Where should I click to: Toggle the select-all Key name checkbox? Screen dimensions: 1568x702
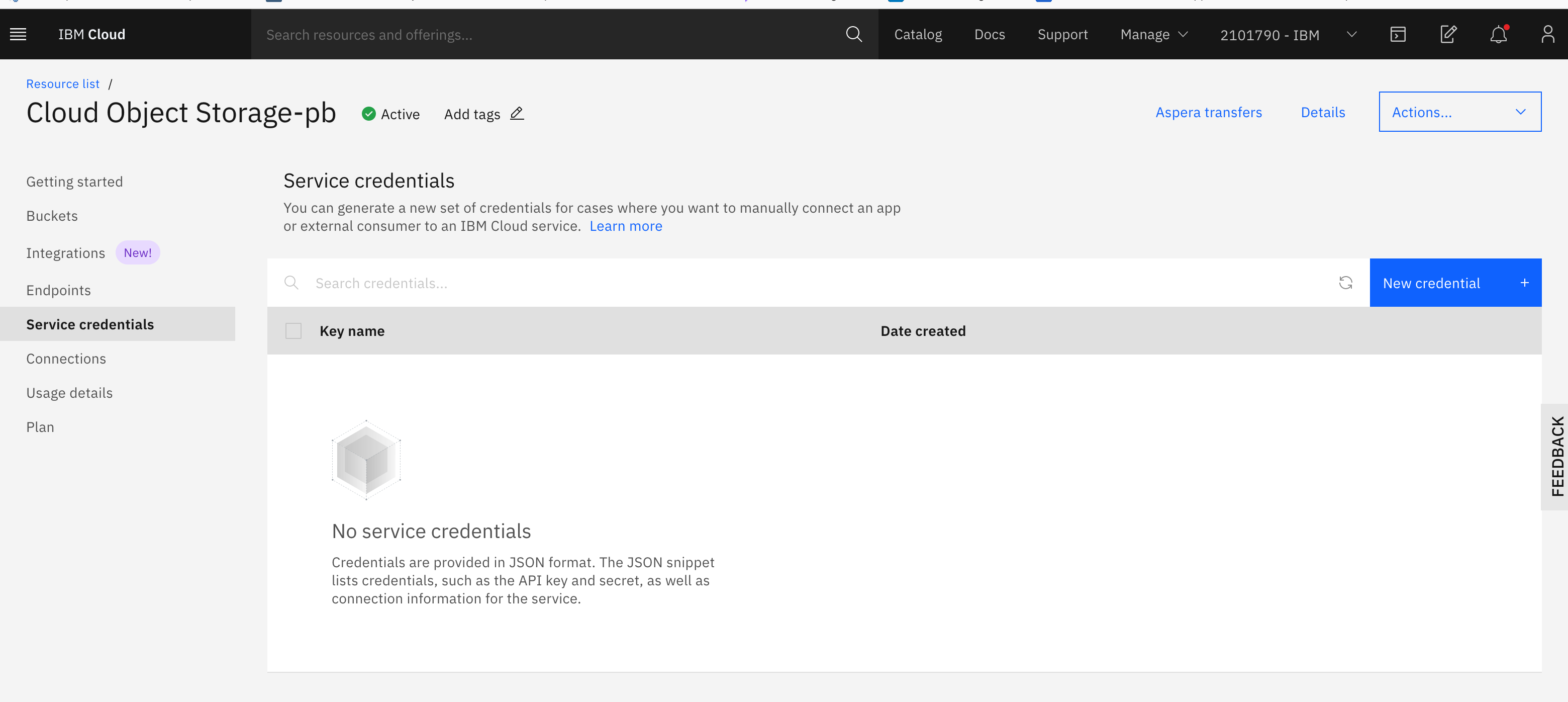click(293, 331)
